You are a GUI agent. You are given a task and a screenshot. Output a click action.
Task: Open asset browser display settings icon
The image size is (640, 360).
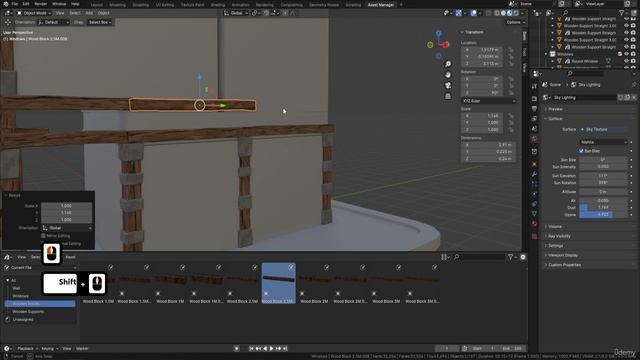point(444,257)
